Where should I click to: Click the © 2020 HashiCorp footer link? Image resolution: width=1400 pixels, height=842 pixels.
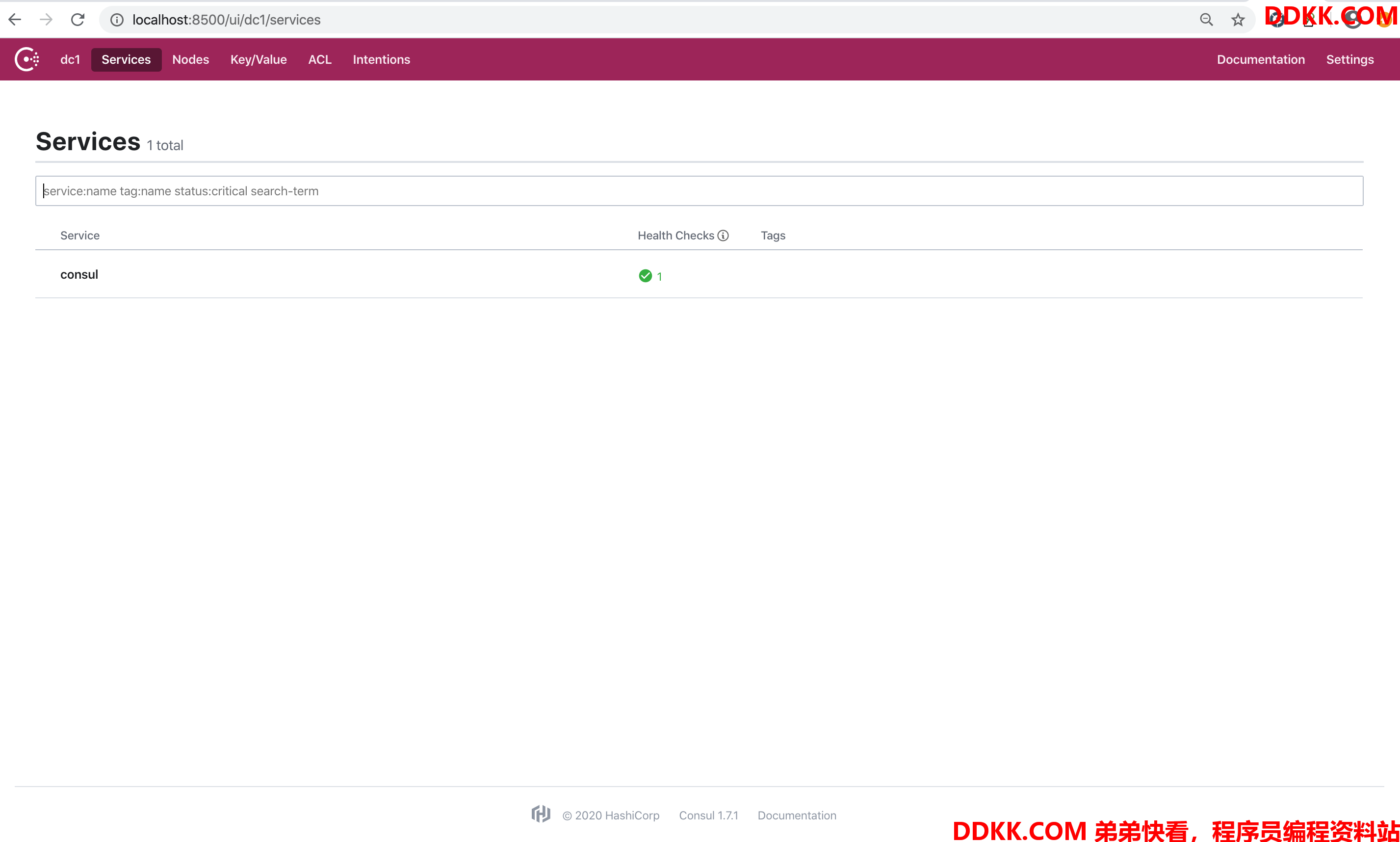click(x=610, y=816)
